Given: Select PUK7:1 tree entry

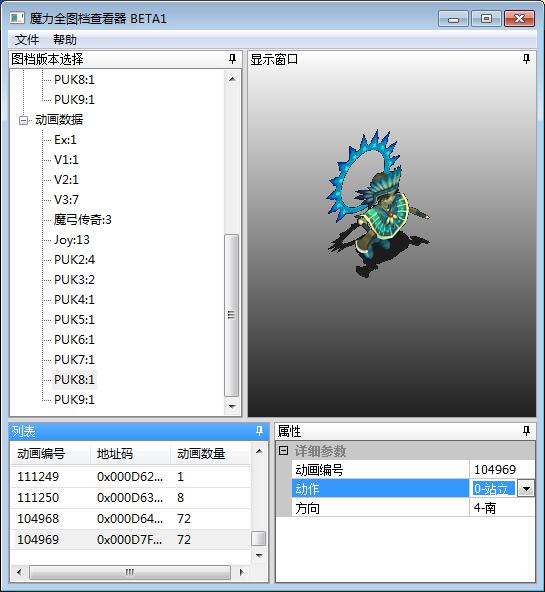Looking at the screenshot, I should (74, 360).
